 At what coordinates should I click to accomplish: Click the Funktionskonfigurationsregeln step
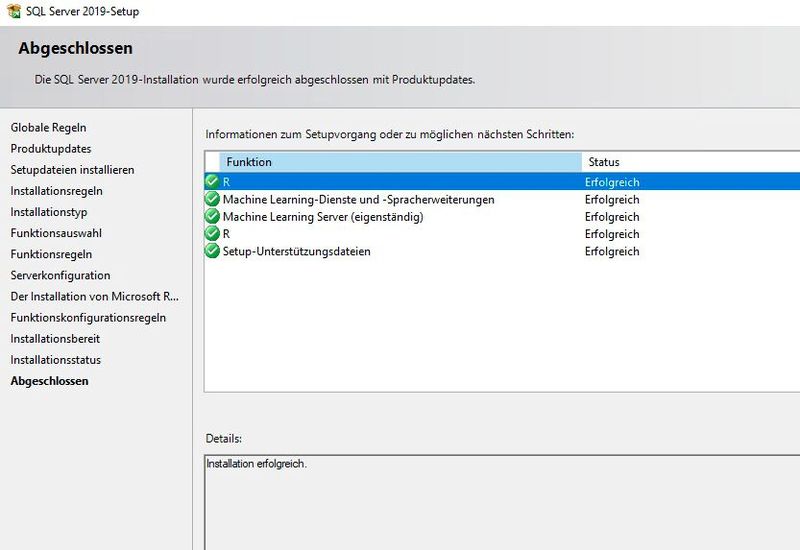point(88,318)
